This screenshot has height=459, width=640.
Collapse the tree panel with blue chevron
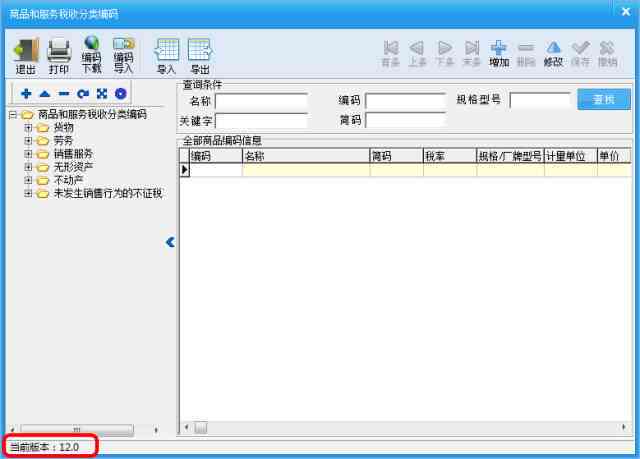coord(170,242)
